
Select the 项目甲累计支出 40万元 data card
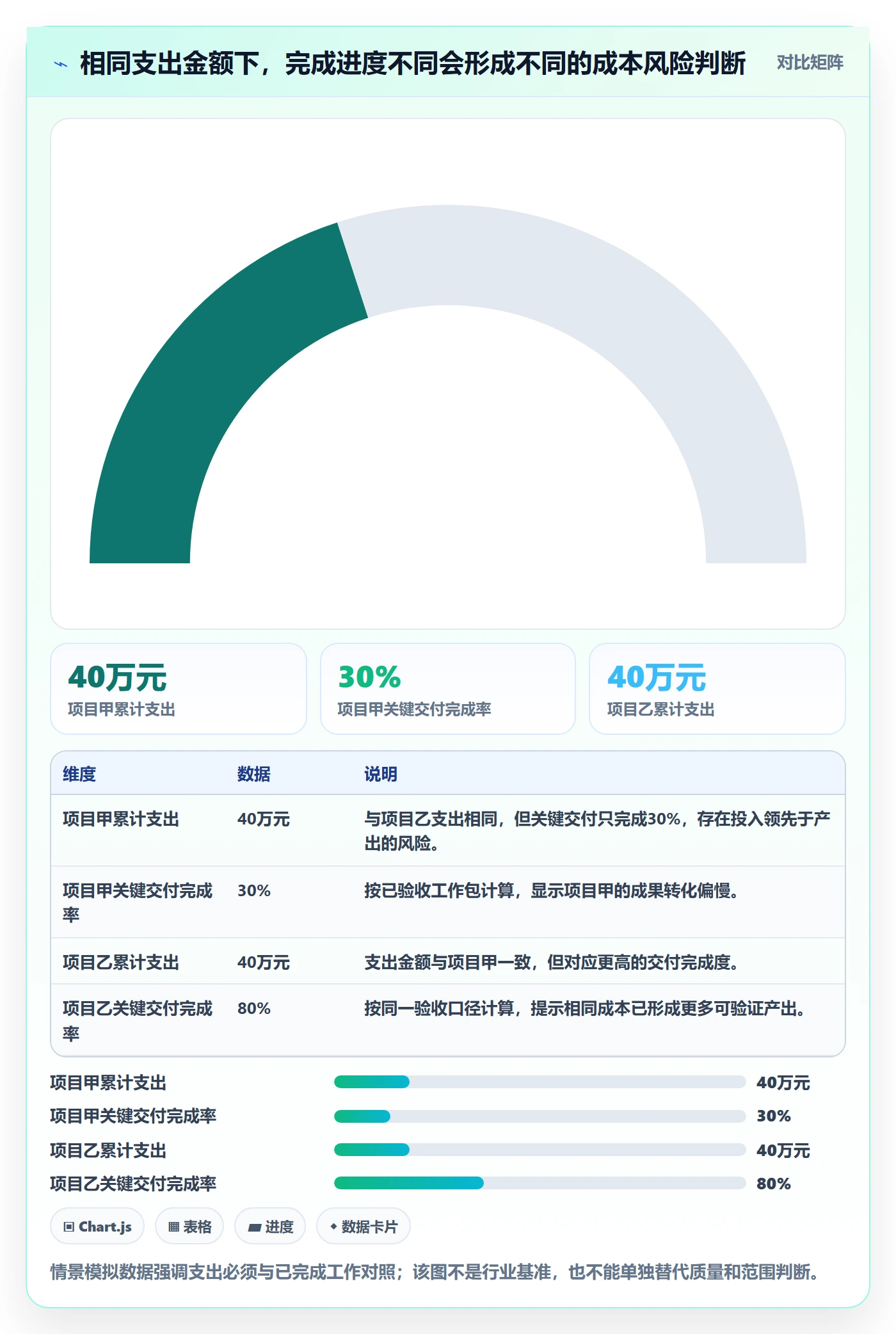(x=179, y=689)
